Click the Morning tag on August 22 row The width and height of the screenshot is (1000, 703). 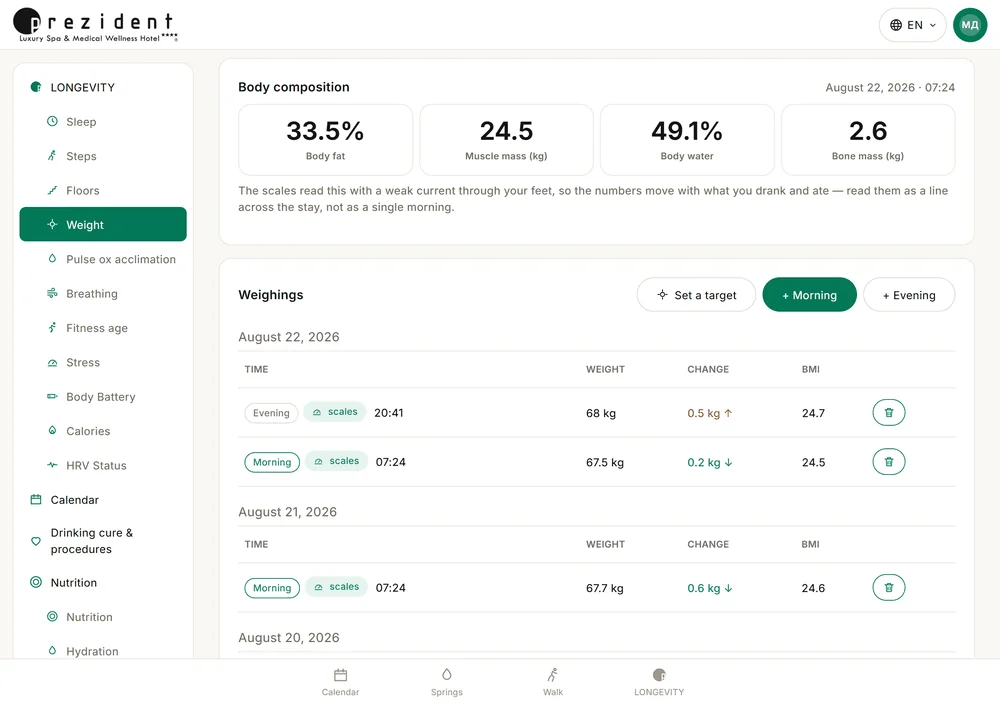(272, 462)
